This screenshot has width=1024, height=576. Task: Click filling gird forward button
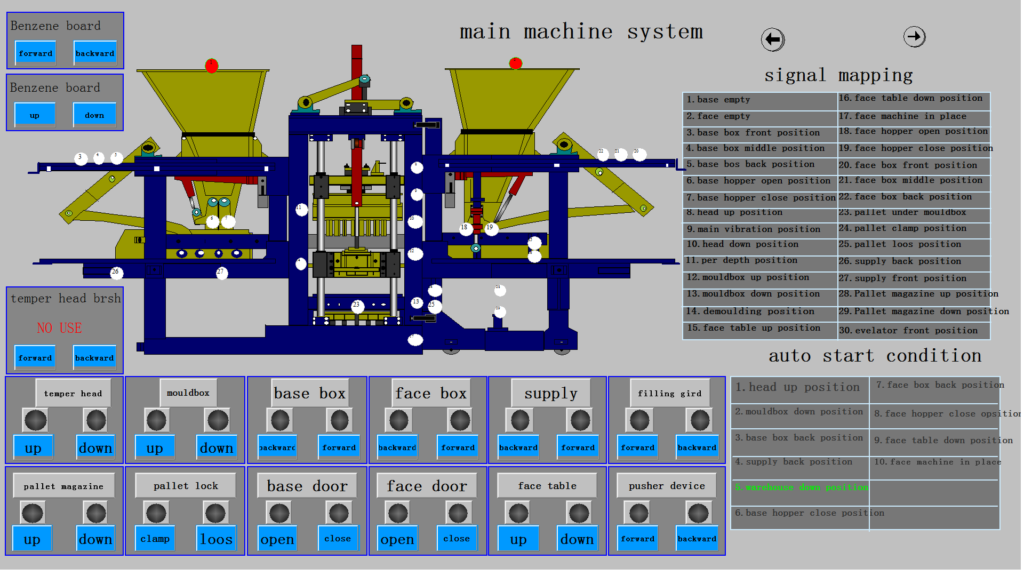pyautogui.click(x=638, y=448)
